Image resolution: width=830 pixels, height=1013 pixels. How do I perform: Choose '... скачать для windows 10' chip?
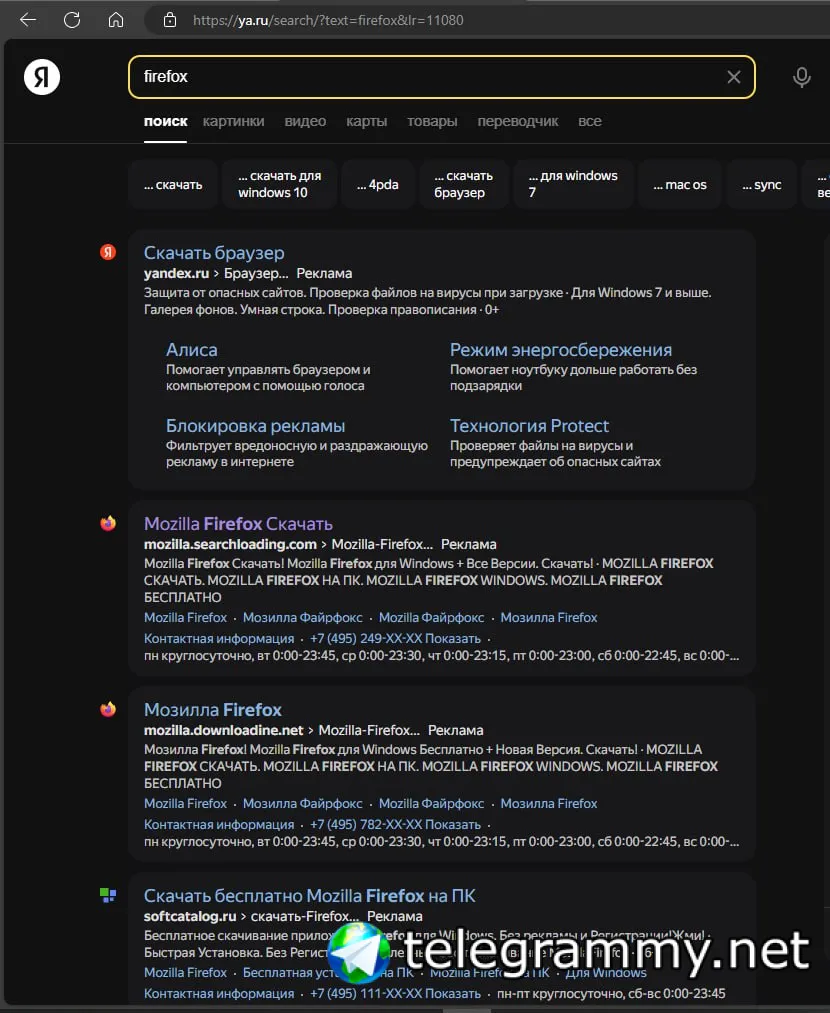tap(279, 185)
